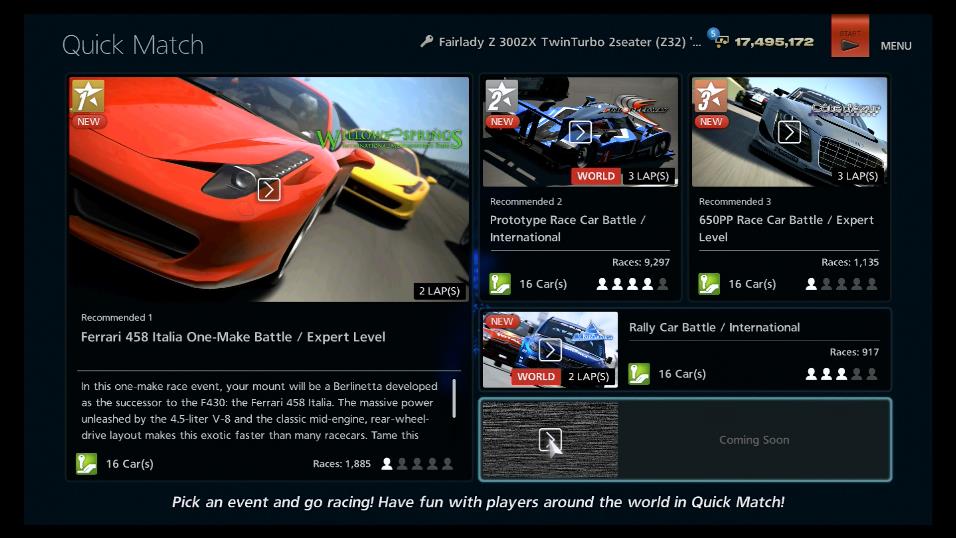Click the arrow on the Ferrari 458 image
Viewport: 956px width, 538px height.
point(269,190)
